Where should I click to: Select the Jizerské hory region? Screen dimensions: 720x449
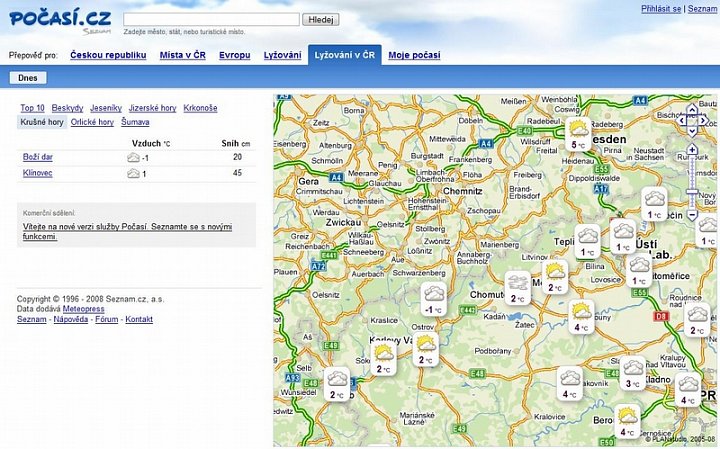click(x=152, y=108)
